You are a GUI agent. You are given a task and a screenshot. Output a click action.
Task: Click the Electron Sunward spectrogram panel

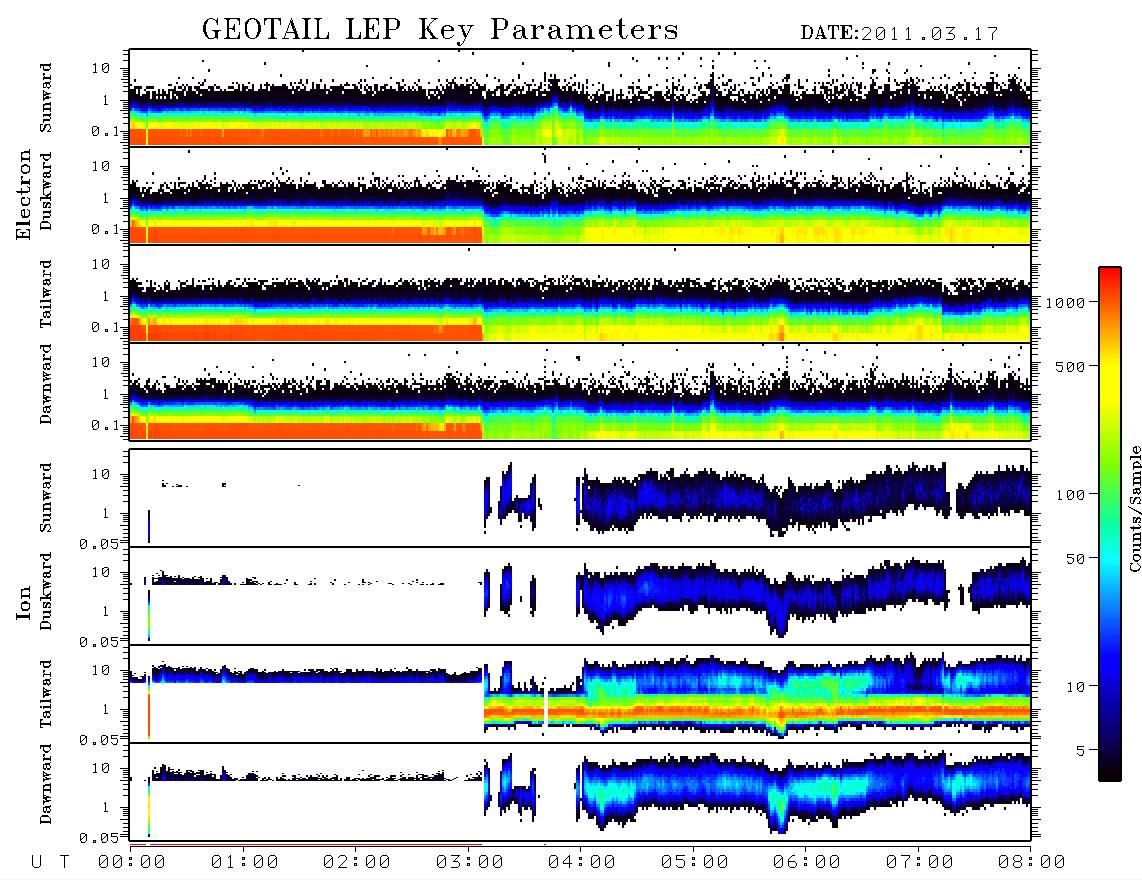coord(580,98)
